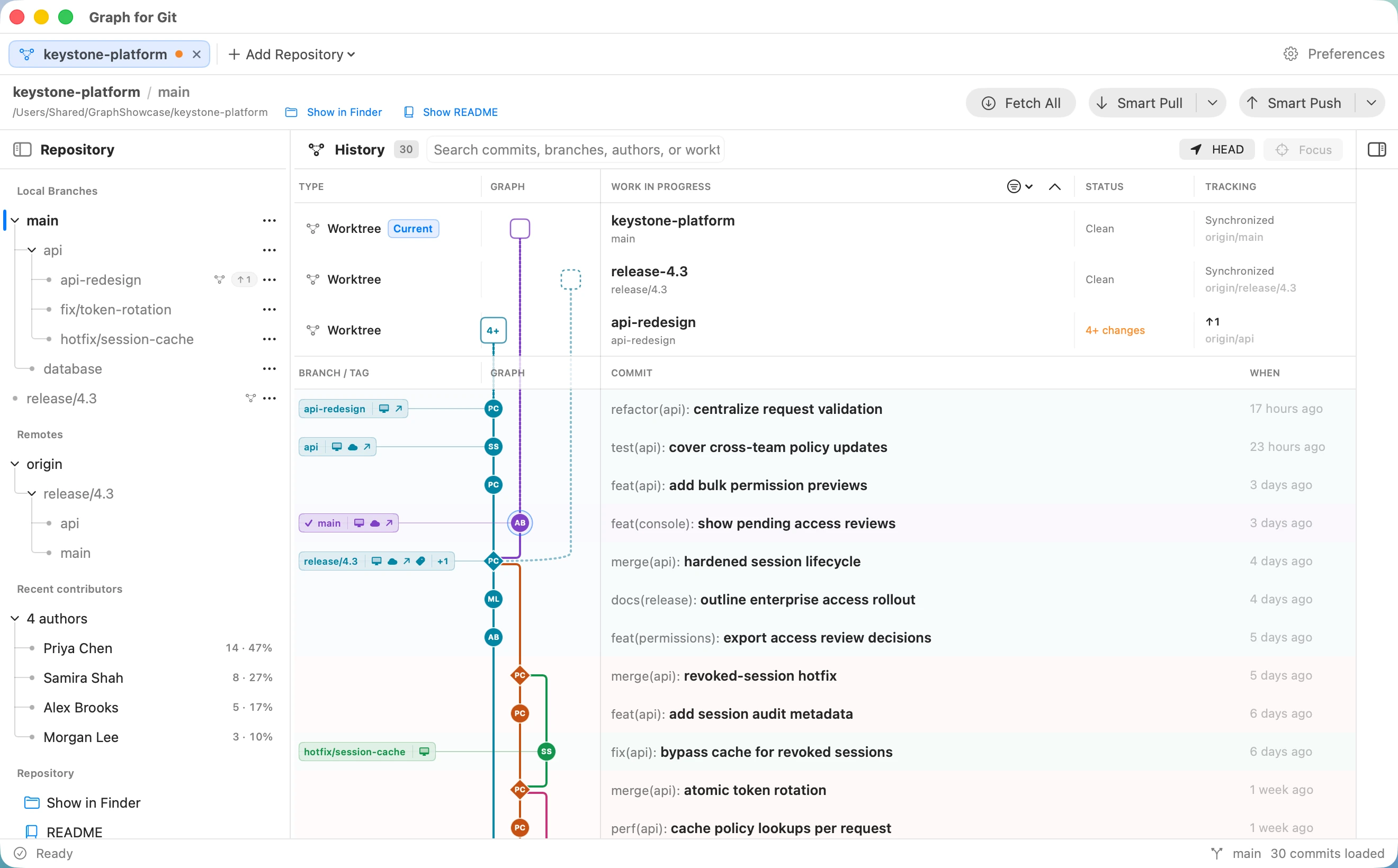
Task: Open Add Repository dropdown
Action: (292, 54)
